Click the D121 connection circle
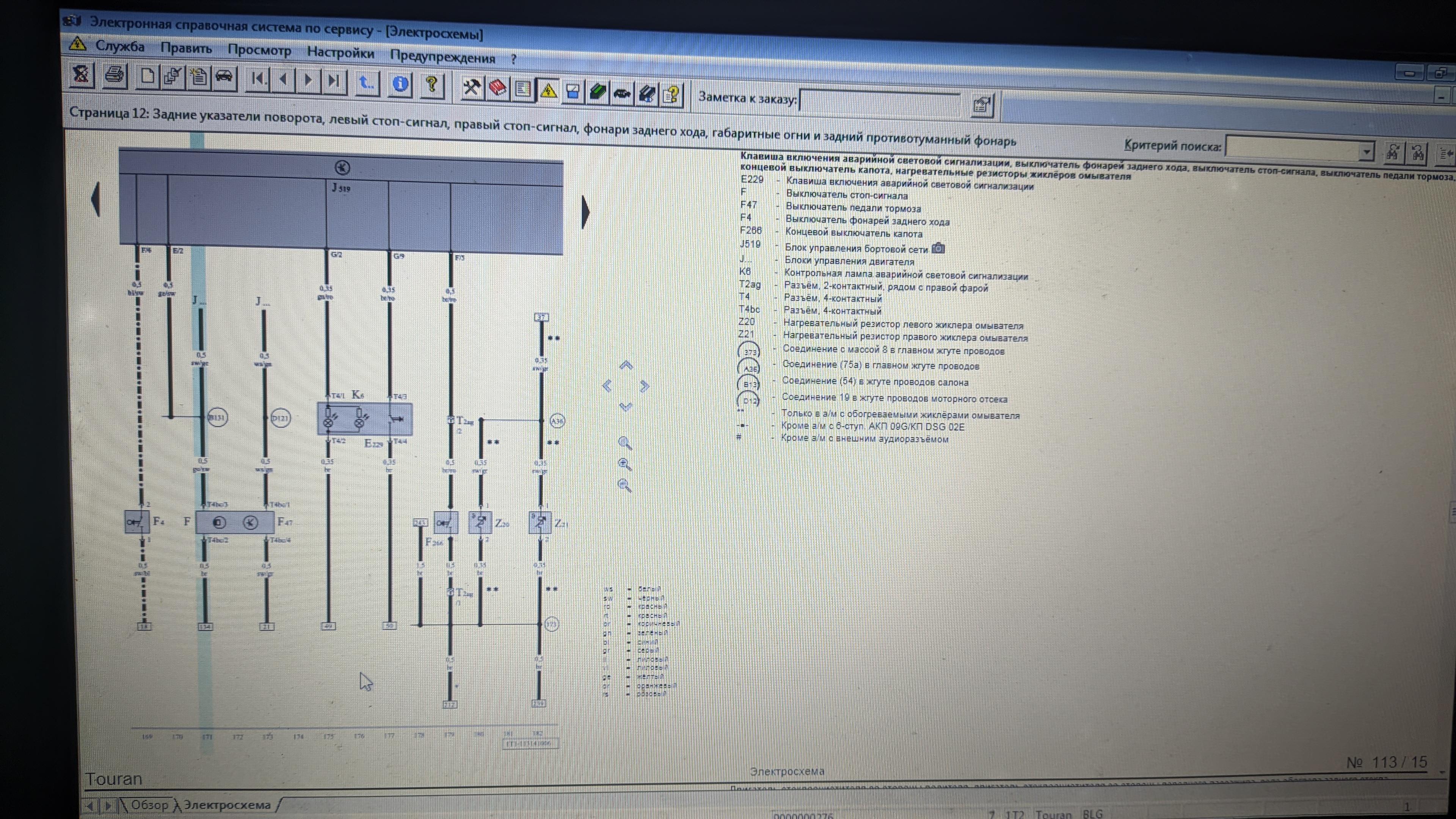The image size is (1456, 819). (x=280, y=418)
